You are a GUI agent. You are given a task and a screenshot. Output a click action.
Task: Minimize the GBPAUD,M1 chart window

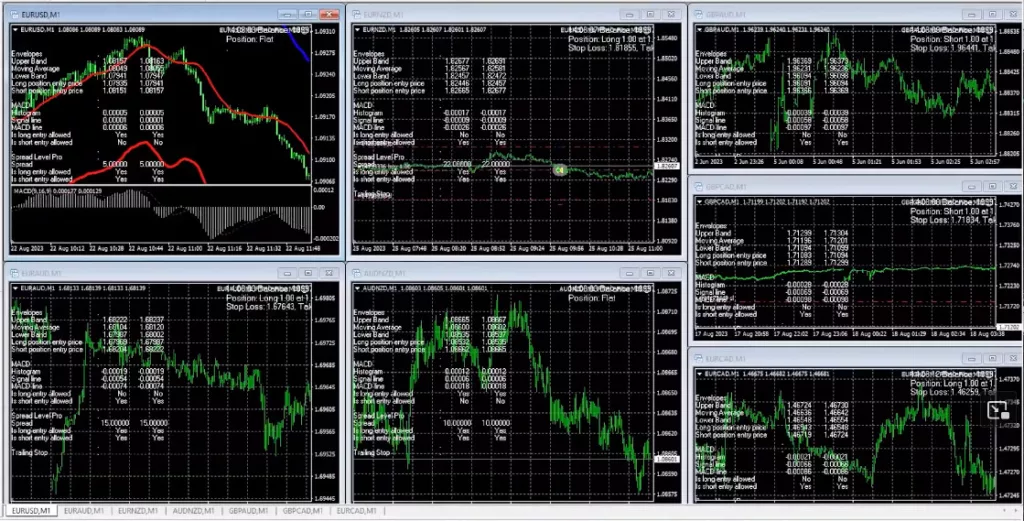coord(974,15)
